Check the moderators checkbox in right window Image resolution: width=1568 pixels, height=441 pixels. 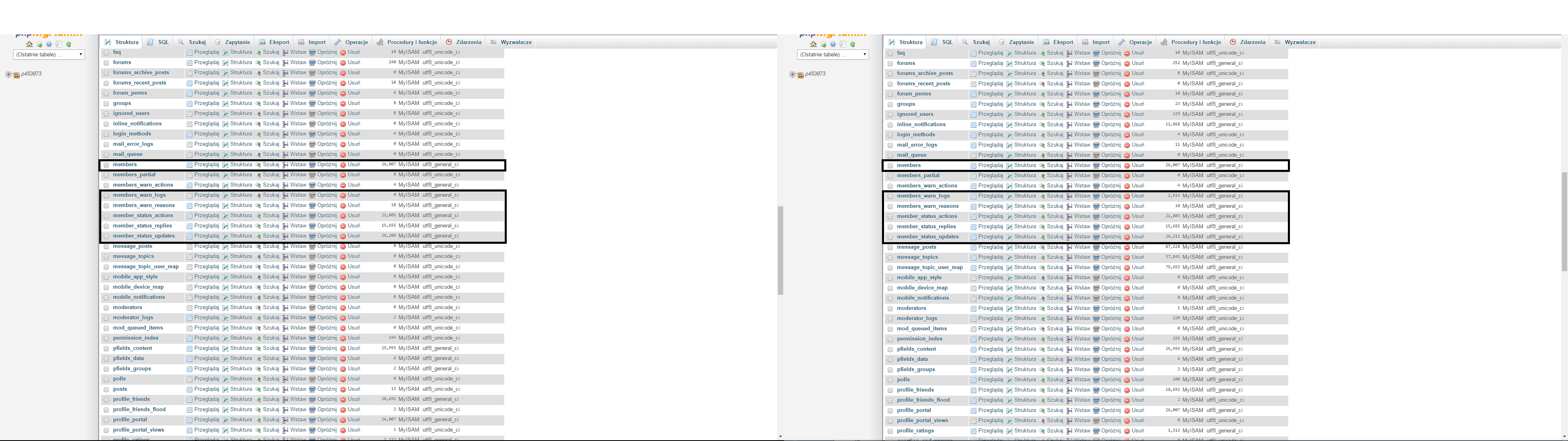890,309
